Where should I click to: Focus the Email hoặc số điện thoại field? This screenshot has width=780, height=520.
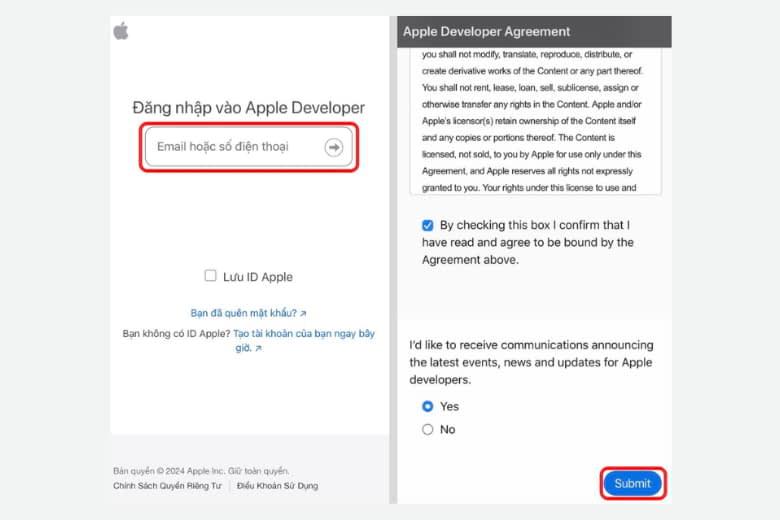(249, 147)
